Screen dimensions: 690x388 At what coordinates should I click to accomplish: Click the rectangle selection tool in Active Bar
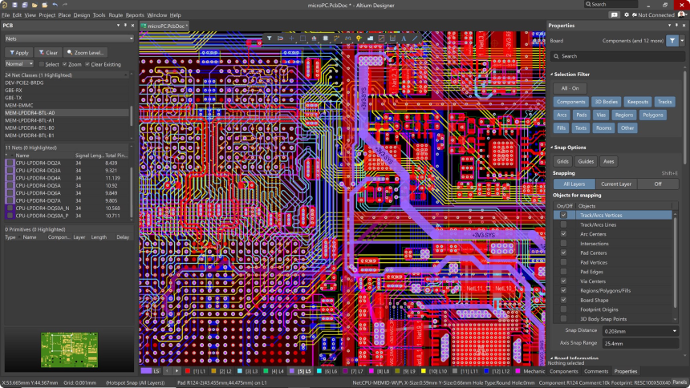click(303, 38)
